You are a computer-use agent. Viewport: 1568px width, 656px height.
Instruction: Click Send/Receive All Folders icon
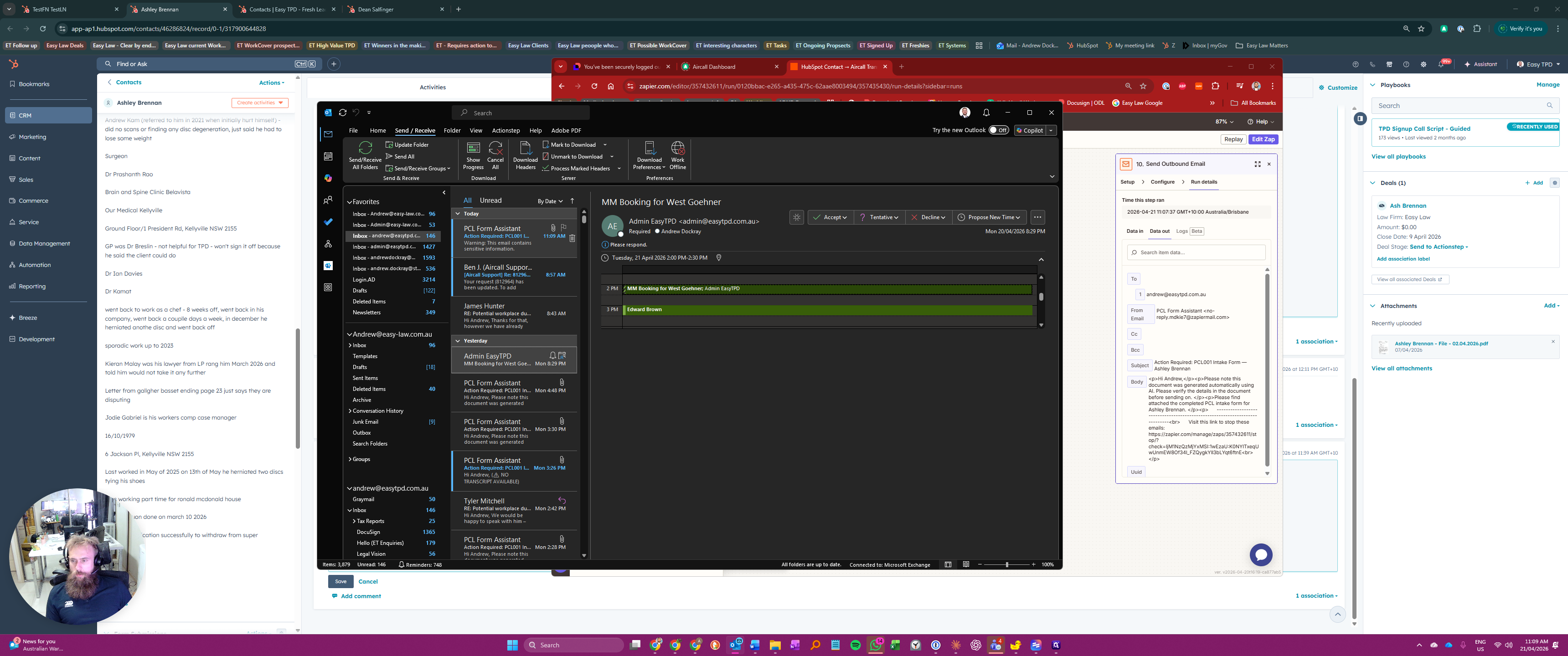point(365,149)
